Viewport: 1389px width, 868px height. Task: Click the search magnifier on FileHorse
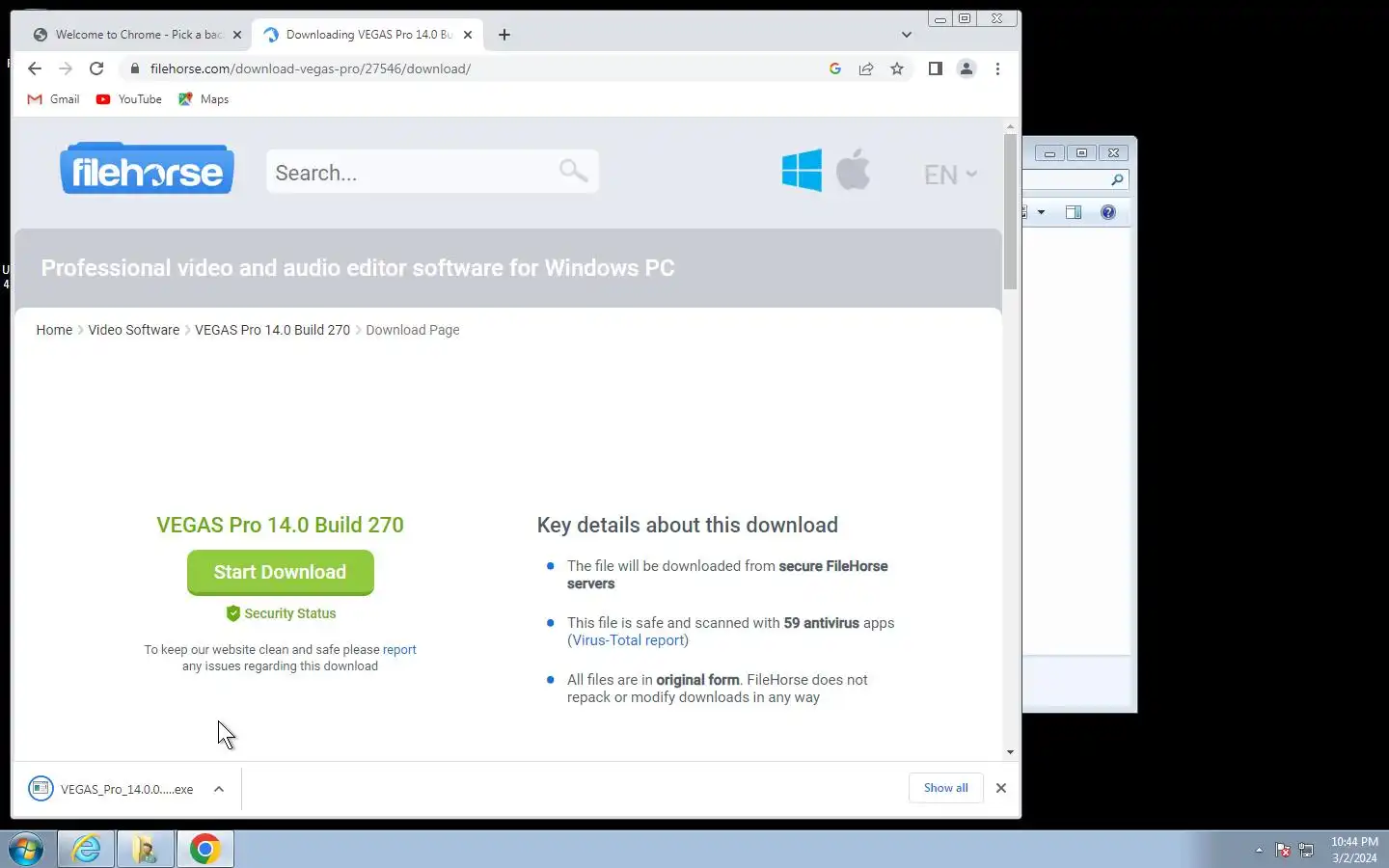pos(573,171)
